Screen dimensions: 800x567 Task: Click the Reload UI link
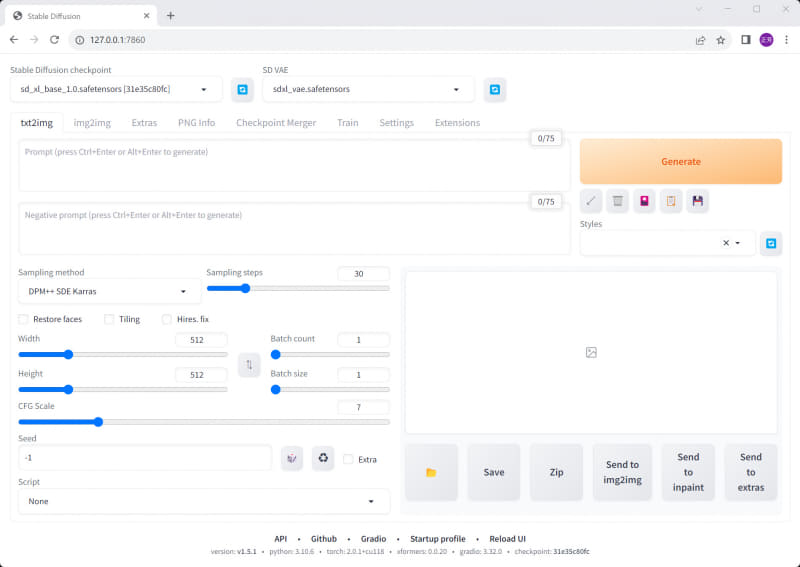coord(507,539)
